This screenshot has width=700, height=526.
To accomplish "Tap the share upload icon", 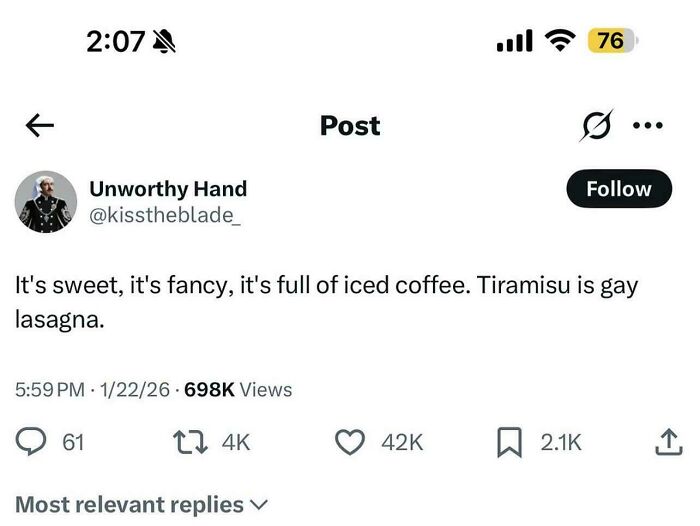I will (x=667, y=441).
